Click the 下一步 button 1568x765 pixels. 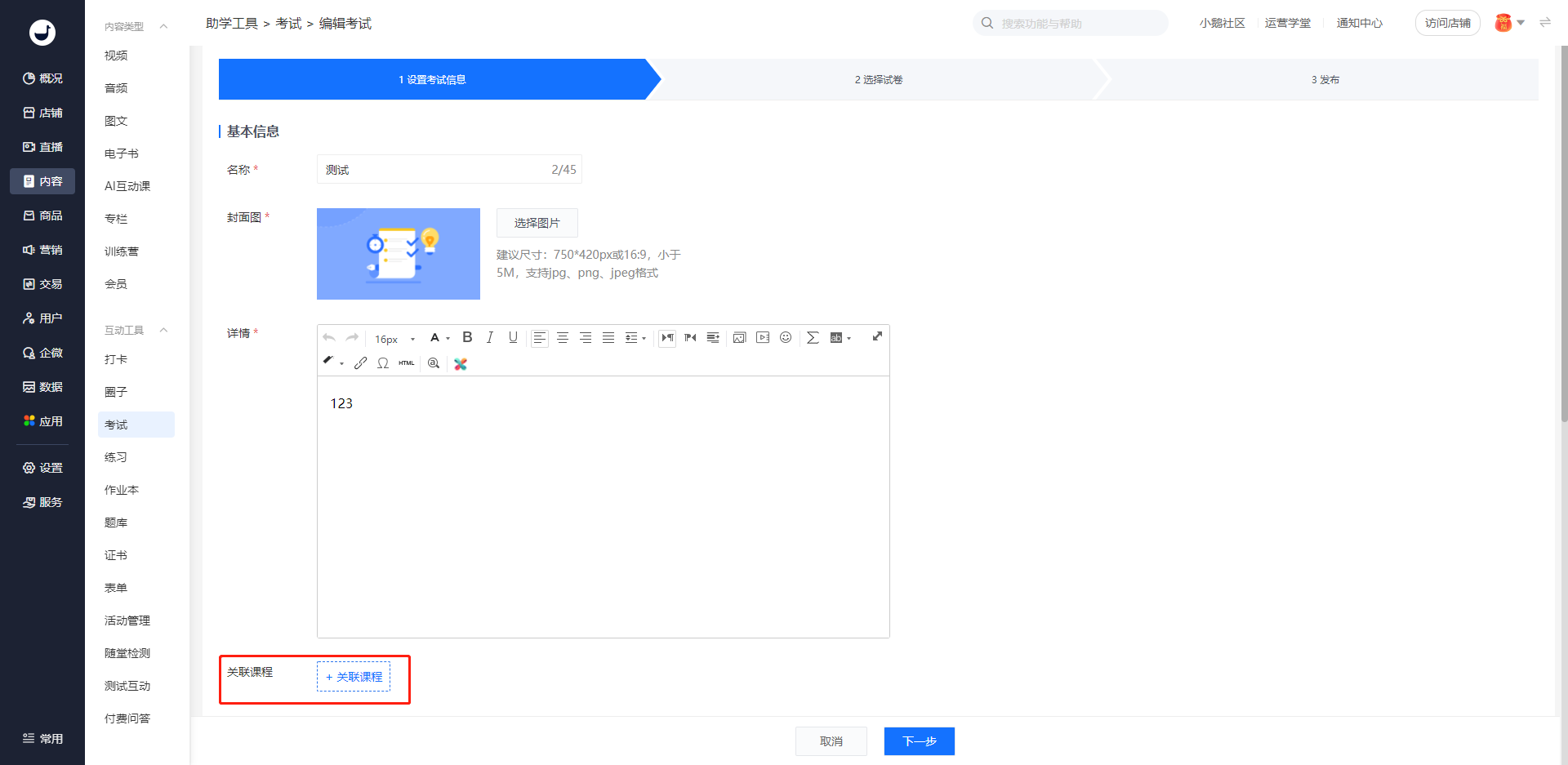coord(919,741)
